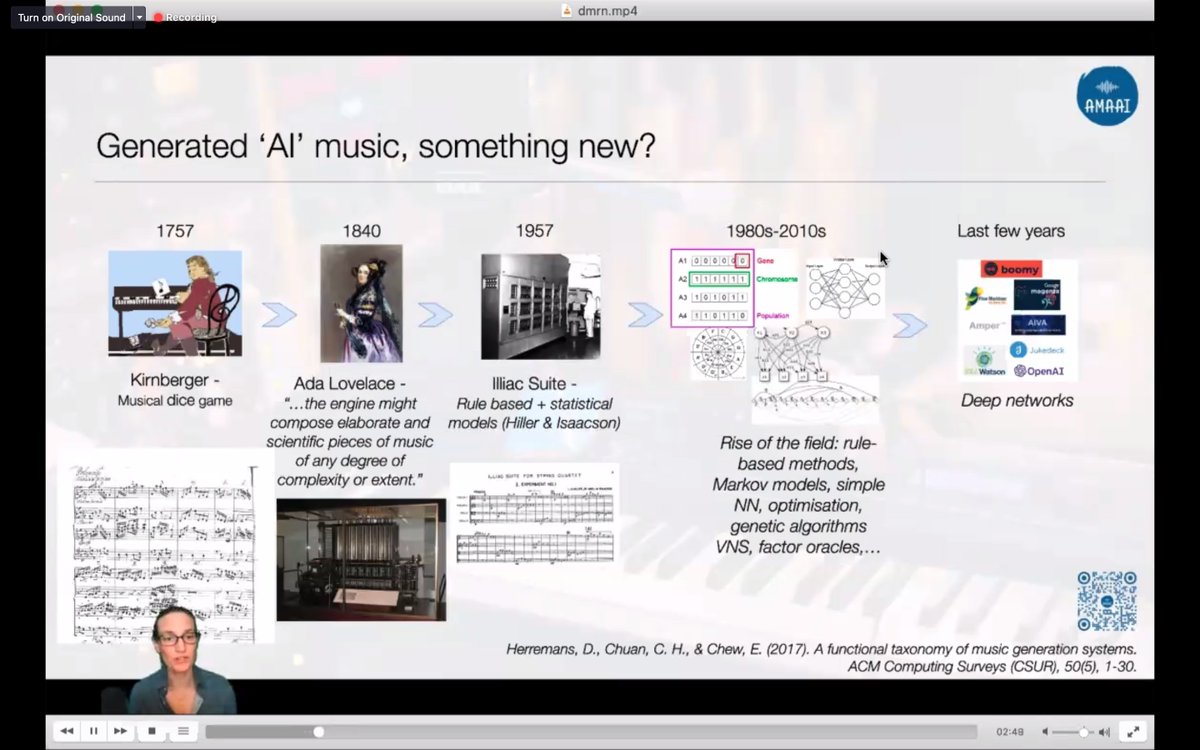This screenshot has width=1200, height=750.
Task: Click the Jukedeck logo
Action: (1038, 350)
